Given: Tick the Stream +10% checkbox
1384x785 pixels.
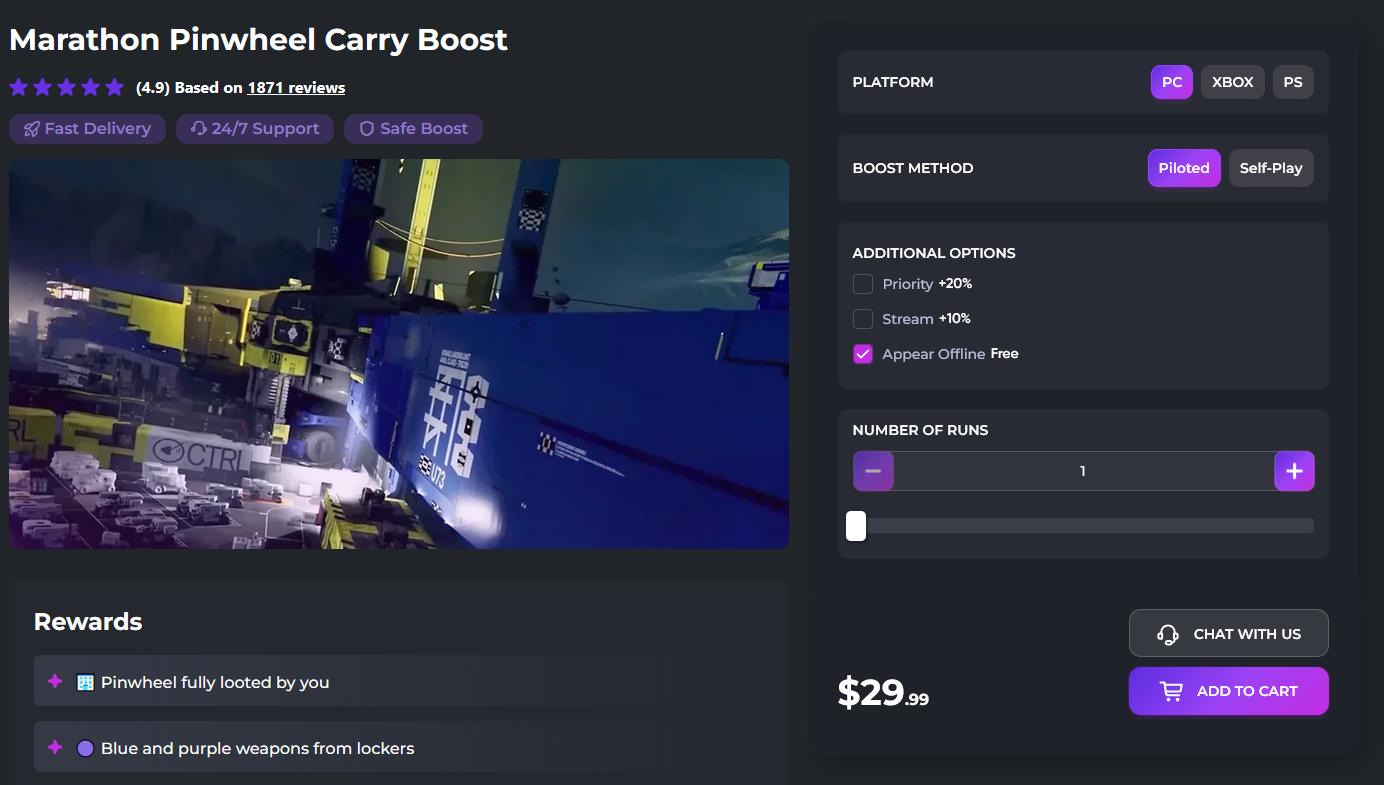Looking at the screenshot, I should click(863, 319).
